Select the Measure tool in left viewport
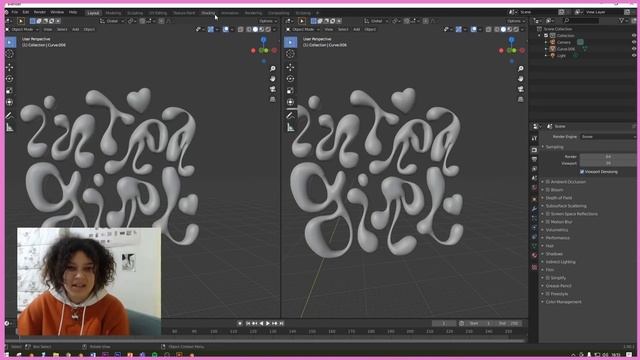 10,128
